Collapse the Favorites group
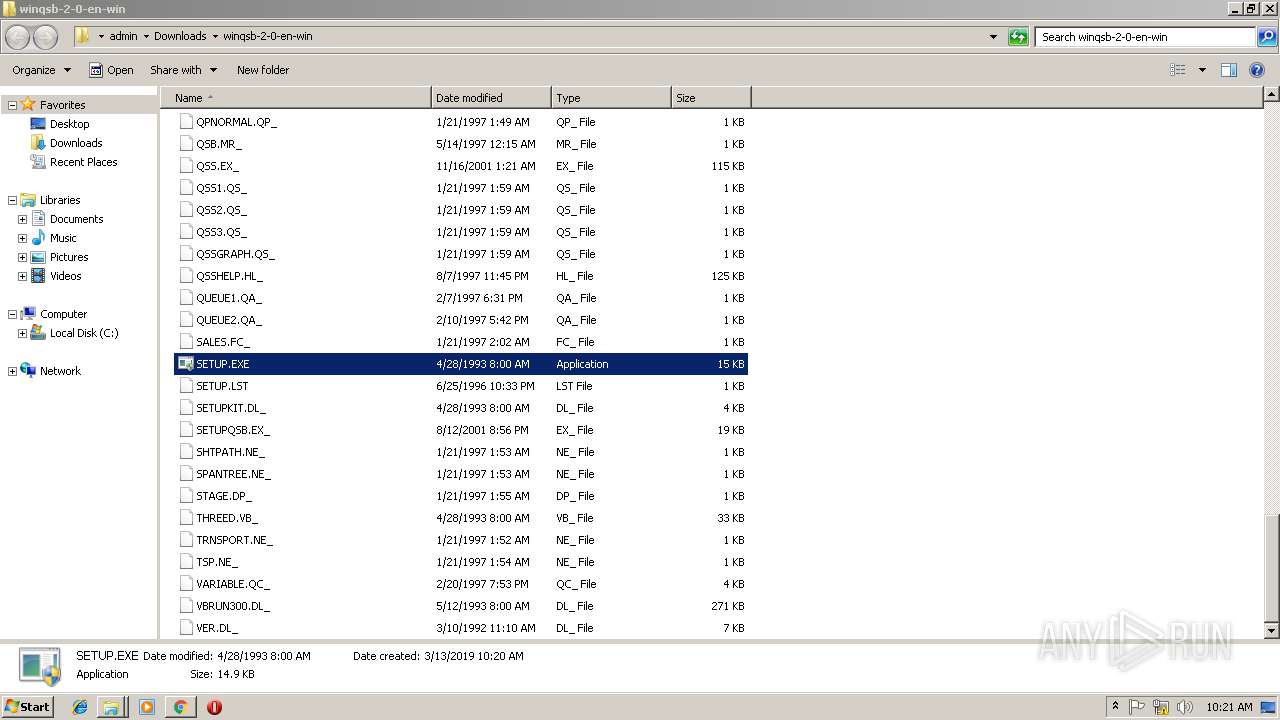Image resolution: width=1280 pixels, height=720 pixels. (12, 105)
